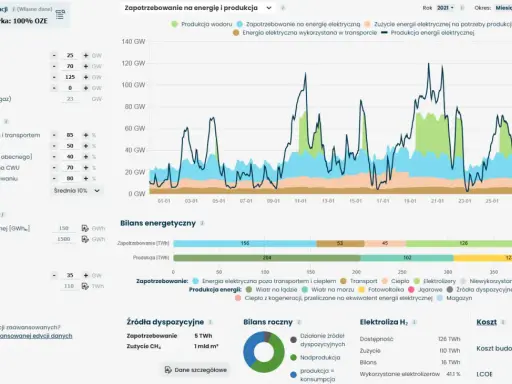Click the edit icon next to the 150 GWh field
The height and width of the screenshot is (384, 512).
click(85, 228)
